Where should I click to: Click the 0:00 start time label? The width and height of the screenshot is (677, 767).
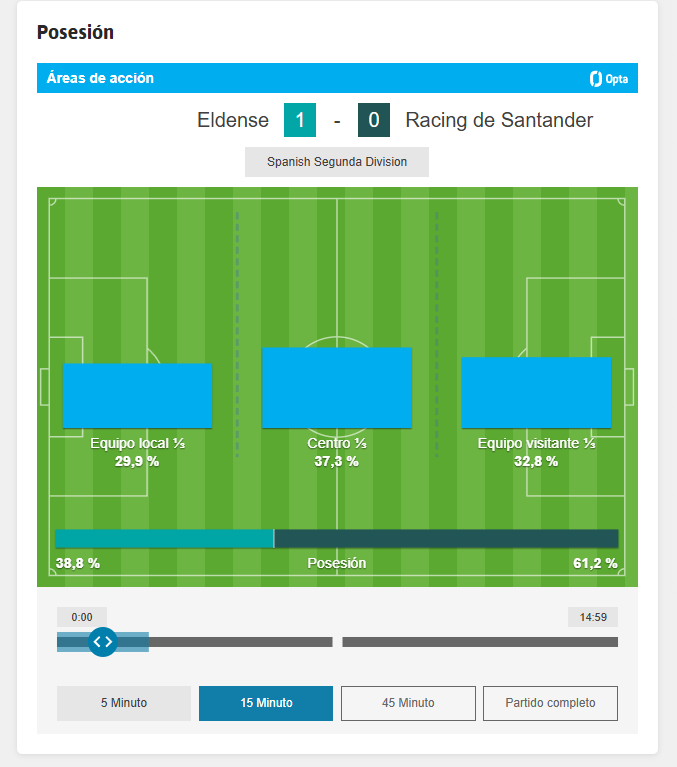(x=82, y=617)
